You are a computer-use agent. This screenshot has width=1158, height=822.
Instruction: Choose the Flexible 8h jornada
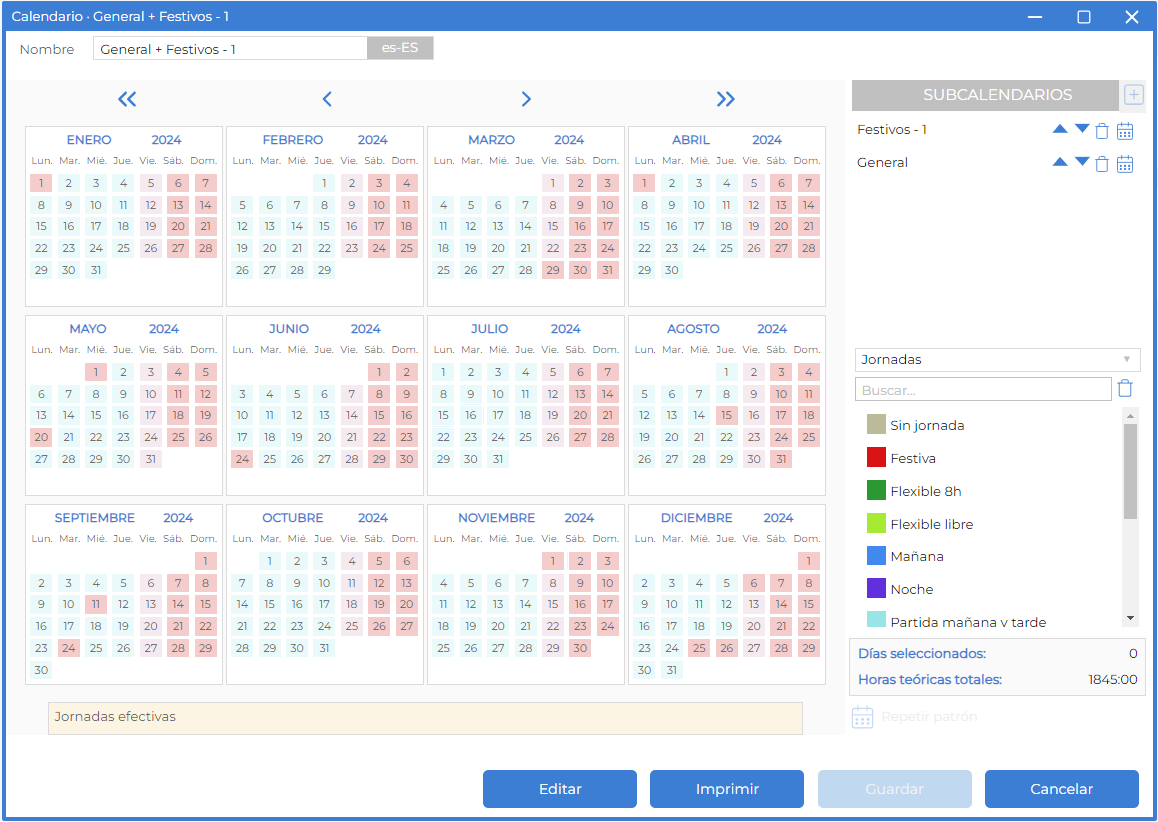click(x=925, y=491)
